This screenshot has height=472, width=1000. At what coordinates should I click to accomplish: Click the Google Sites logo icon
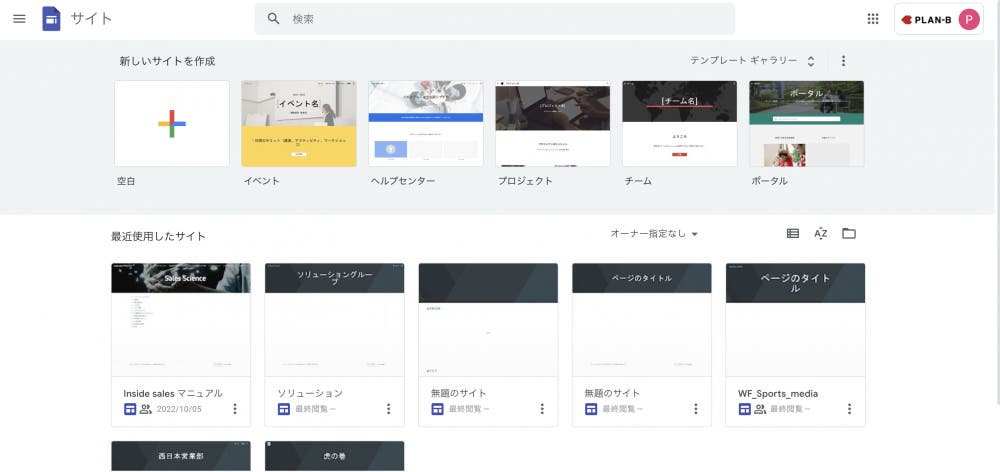(x=51, y=19)
